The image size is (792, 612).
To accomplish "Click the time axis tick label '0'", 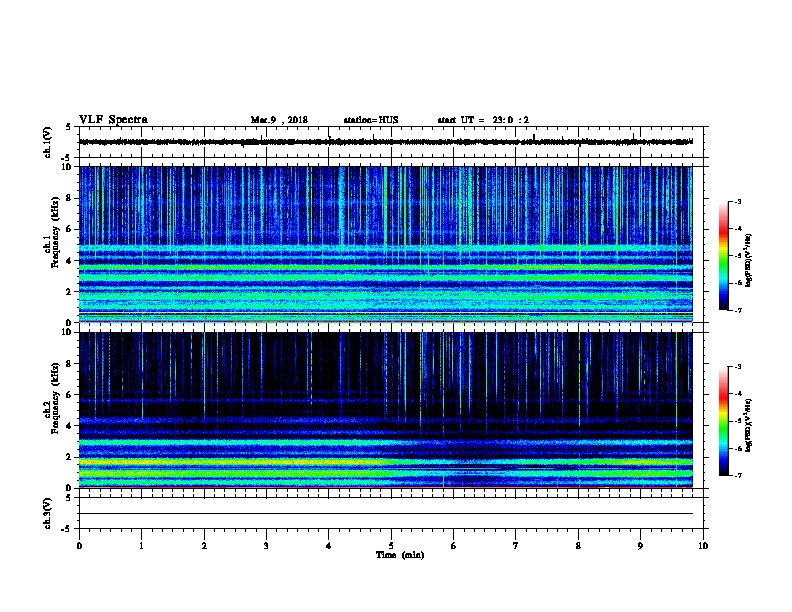I will tap(79, 546).
